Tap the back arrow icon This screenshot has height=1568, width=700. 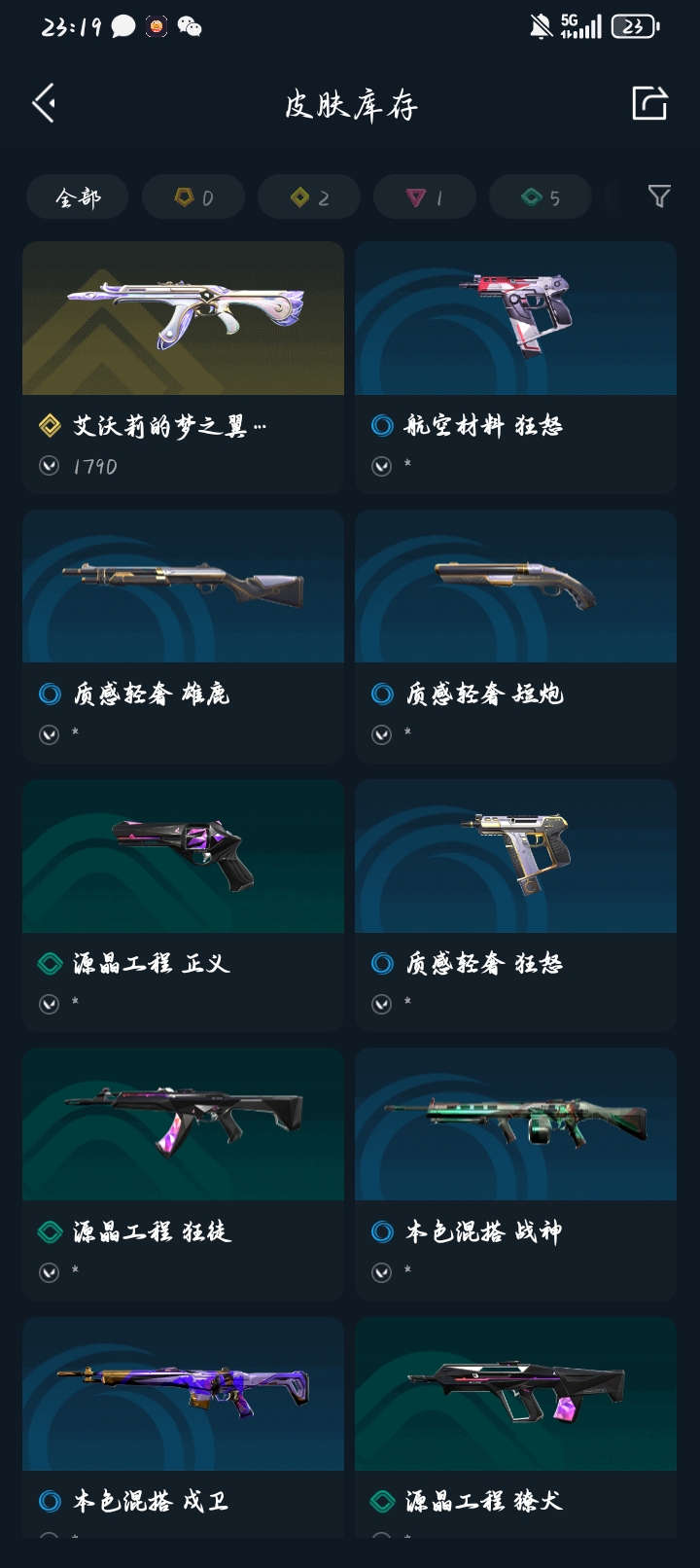click(x=44, y=103)
